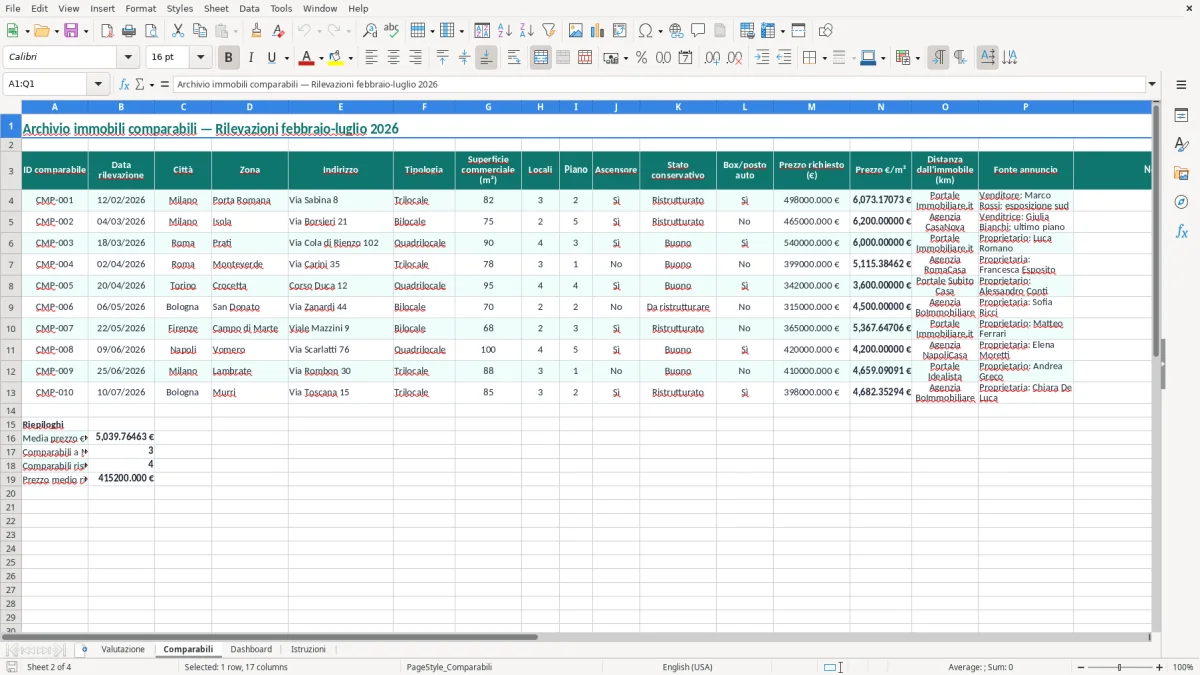
Task: Switch to the Valutazione sheet tab
Action: [123, 649]
